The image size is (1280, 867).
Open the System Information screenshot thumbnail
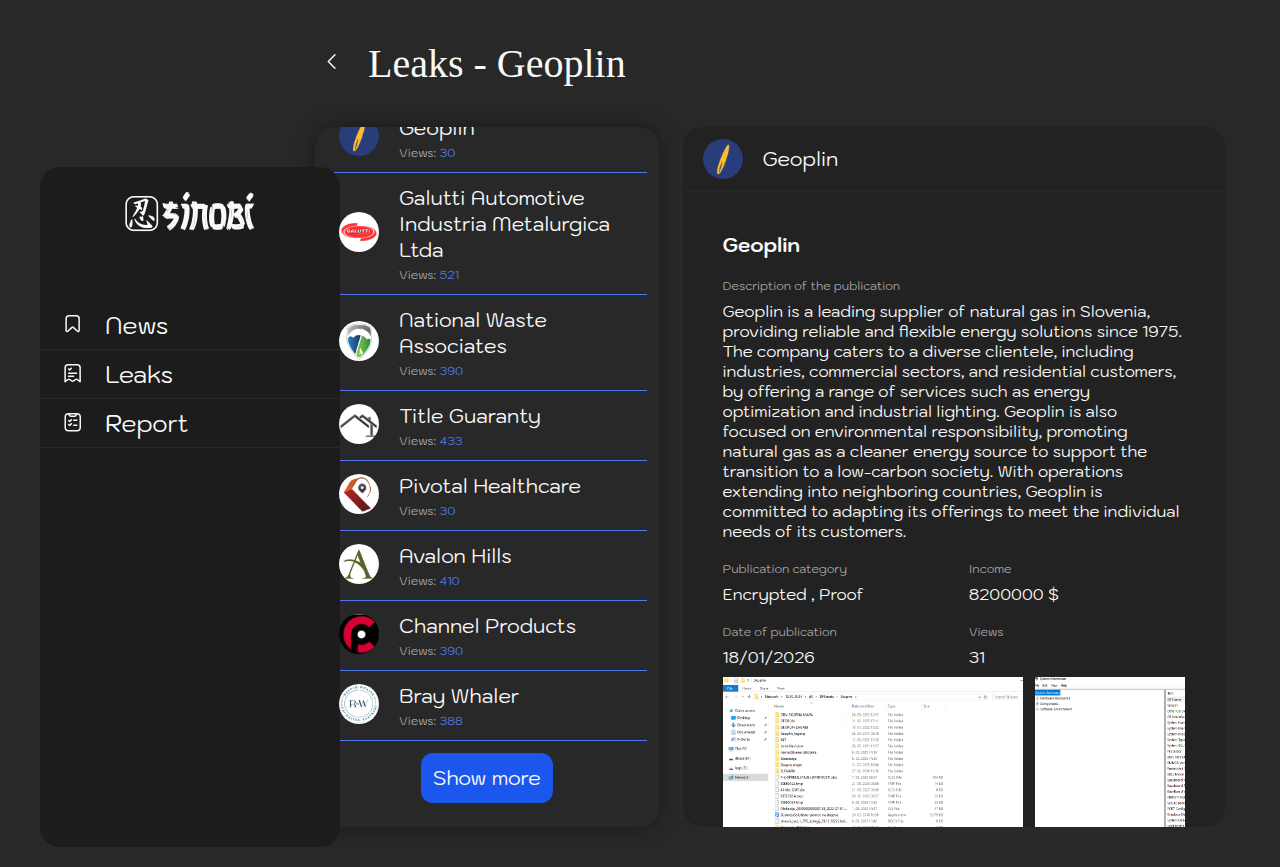pyautogui.click(x=1109, y=752)
